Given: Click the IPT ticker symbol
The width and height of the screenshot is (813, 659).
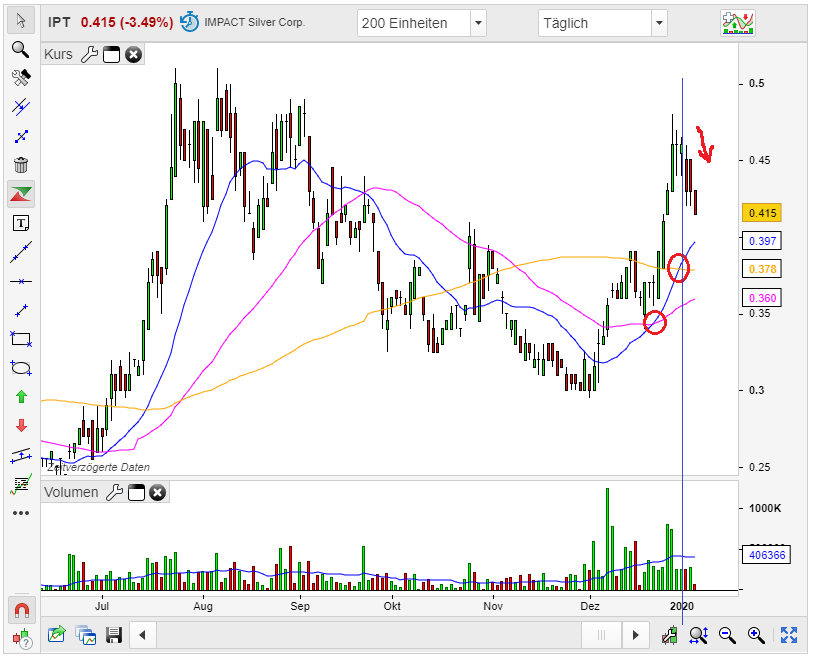Looking at the screenshot, I should (59, 22).
